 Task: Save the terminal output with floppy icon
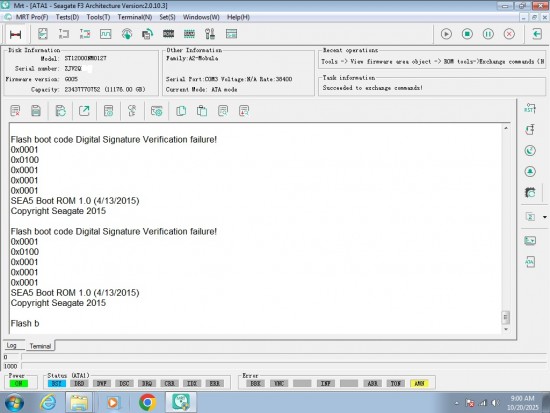pos(36,111)
